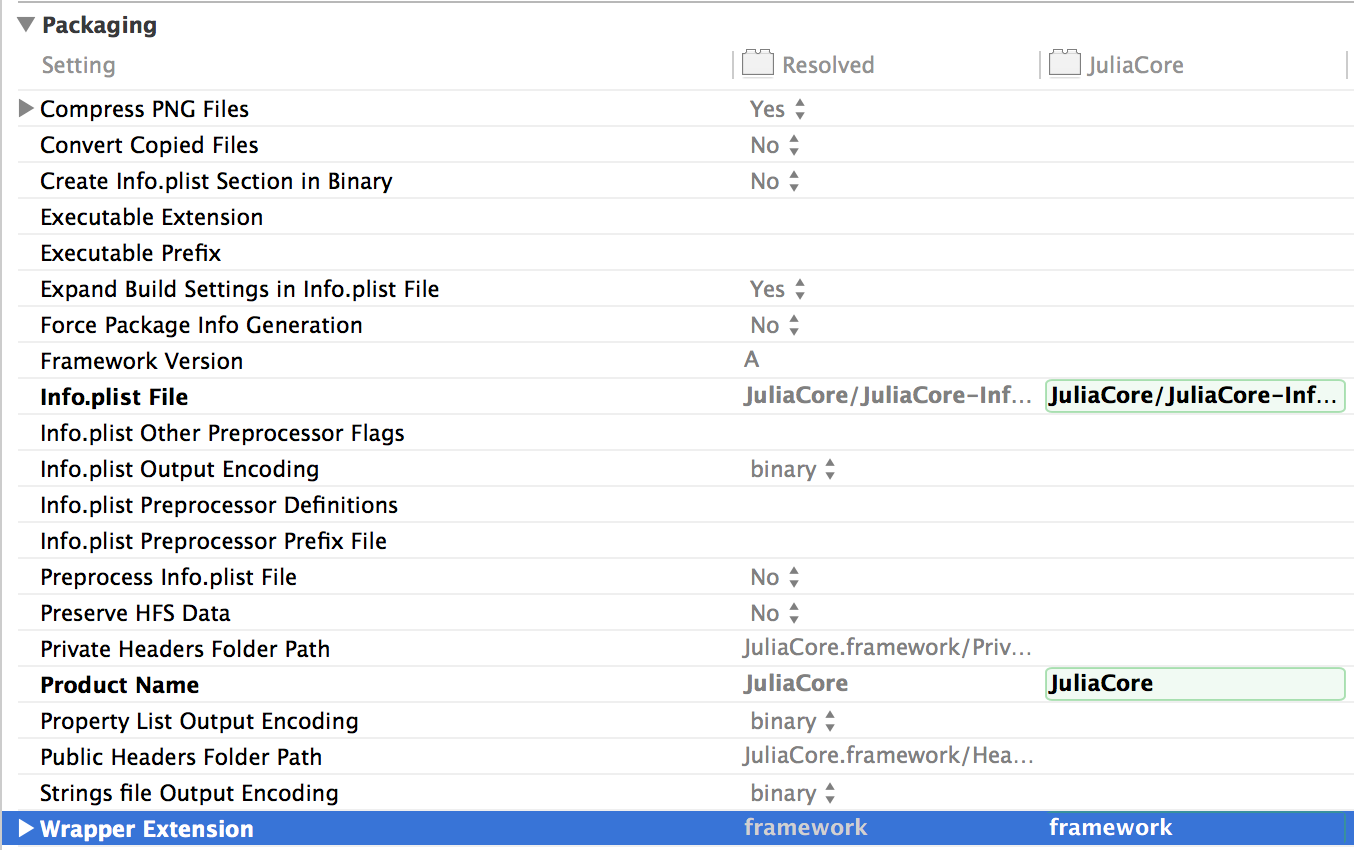Open Expand Build Settings in Info.plist popup

[x=778, y=289]
